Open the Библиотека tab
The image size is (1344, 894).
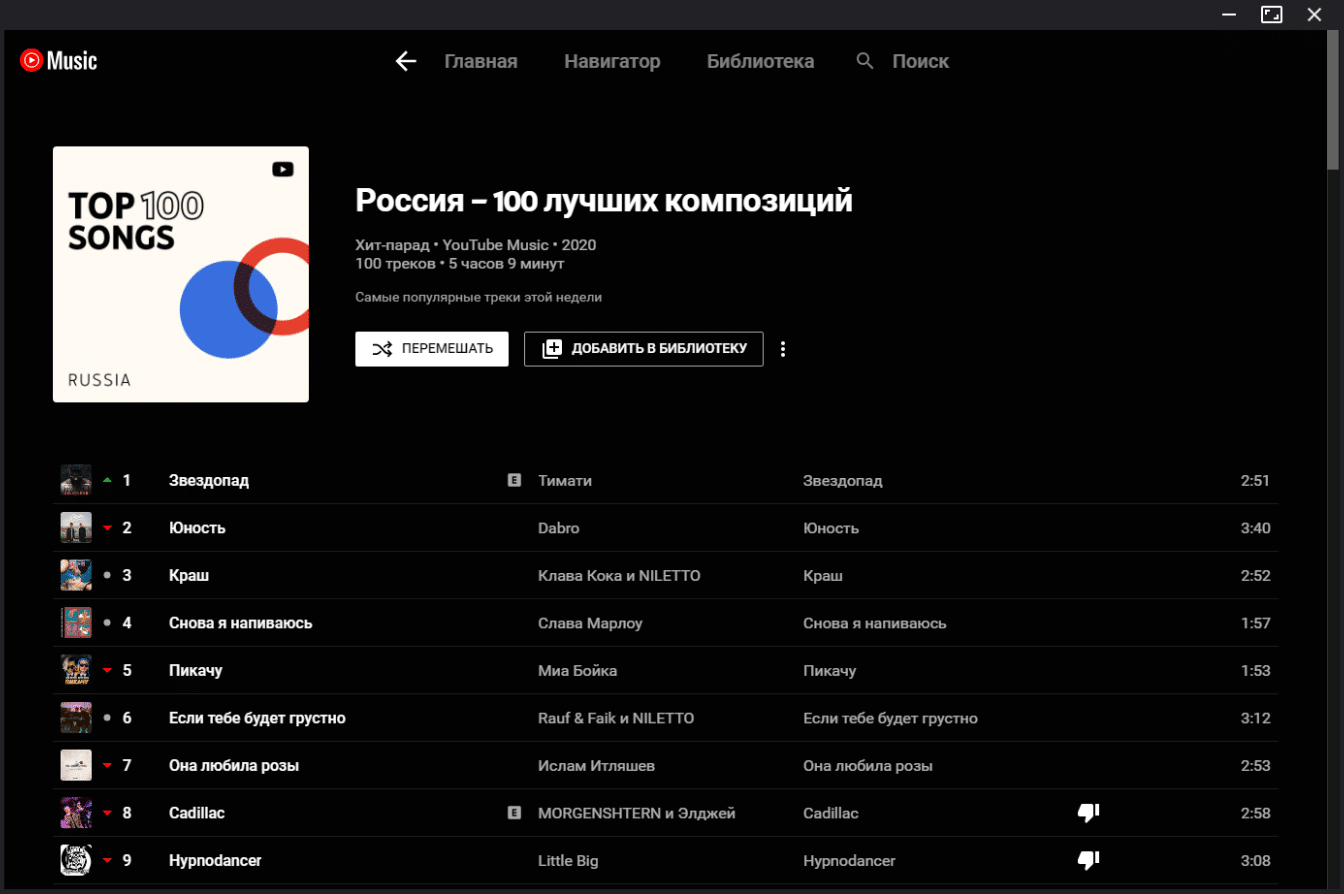(x=760, y=62)
